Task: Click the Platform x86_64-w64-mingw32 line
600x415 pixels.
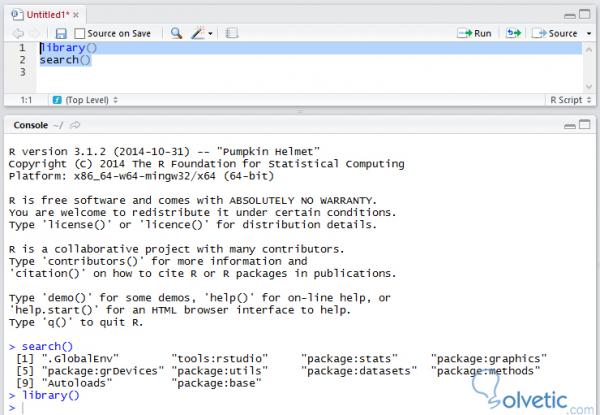Action: pyautogui.click(x=141, y=176)
